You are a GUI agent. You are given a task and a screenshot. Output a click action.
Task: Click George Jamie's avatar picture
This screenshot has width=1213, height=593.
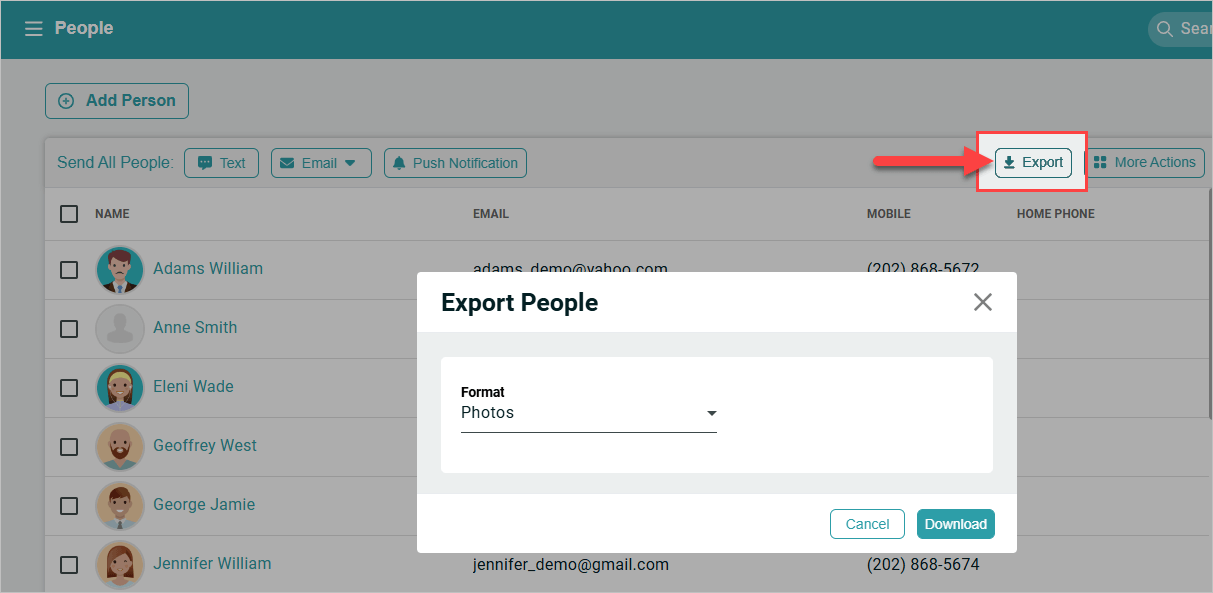[120, 505]
